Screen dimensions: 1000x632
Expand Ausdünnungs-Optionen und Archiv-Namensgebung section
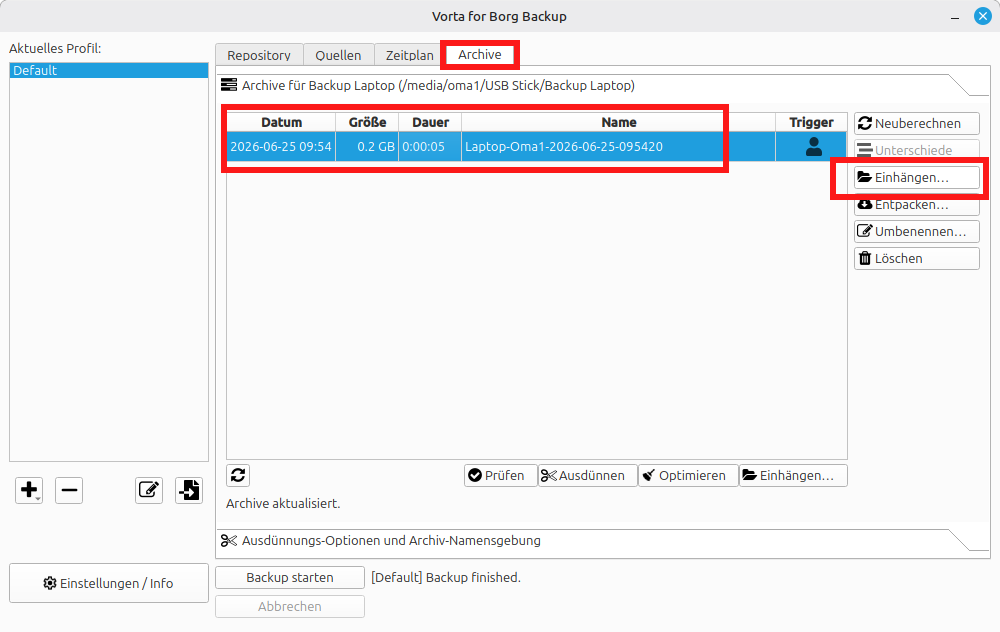pyautogui.click(x=603, y=541)
